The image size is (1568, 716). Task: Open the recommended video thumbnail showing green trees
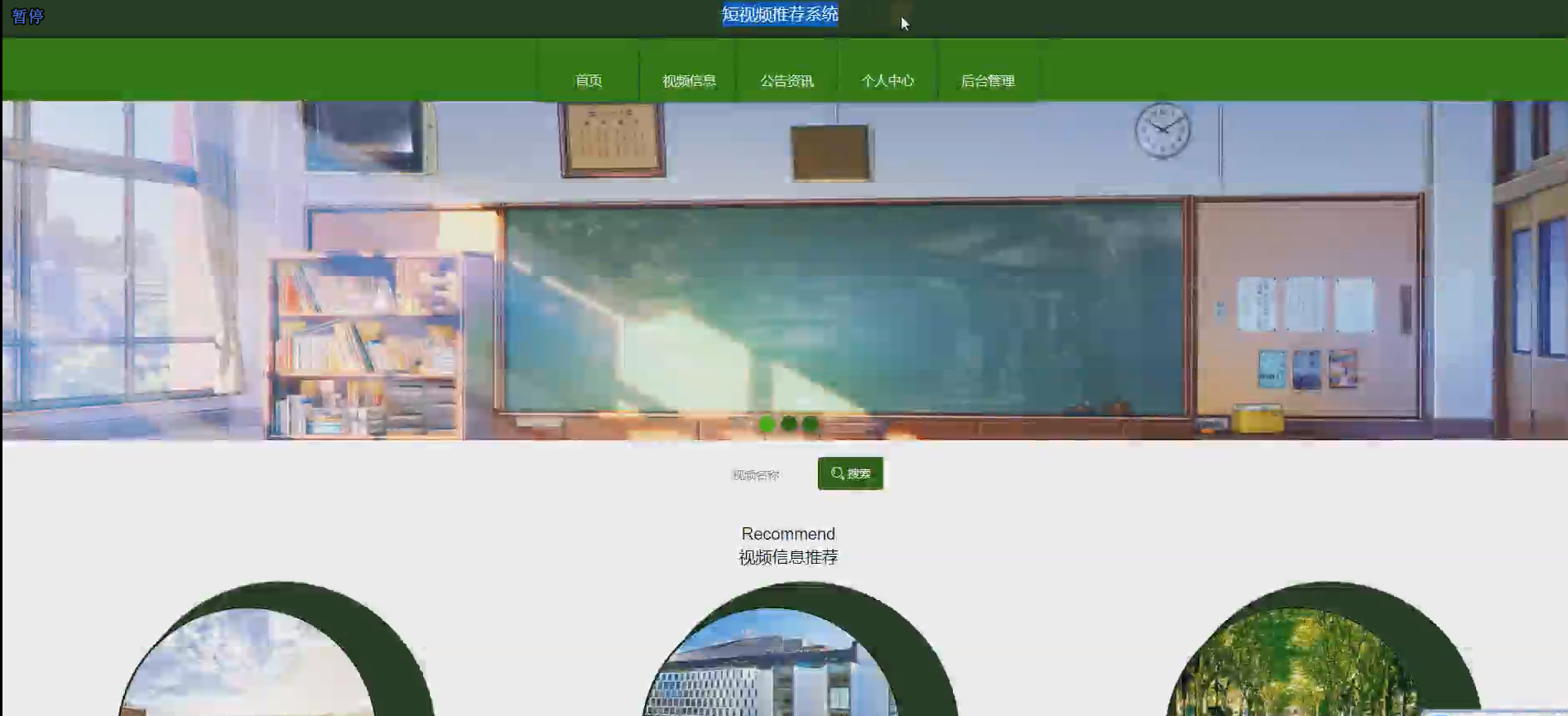pos(1296,662)
